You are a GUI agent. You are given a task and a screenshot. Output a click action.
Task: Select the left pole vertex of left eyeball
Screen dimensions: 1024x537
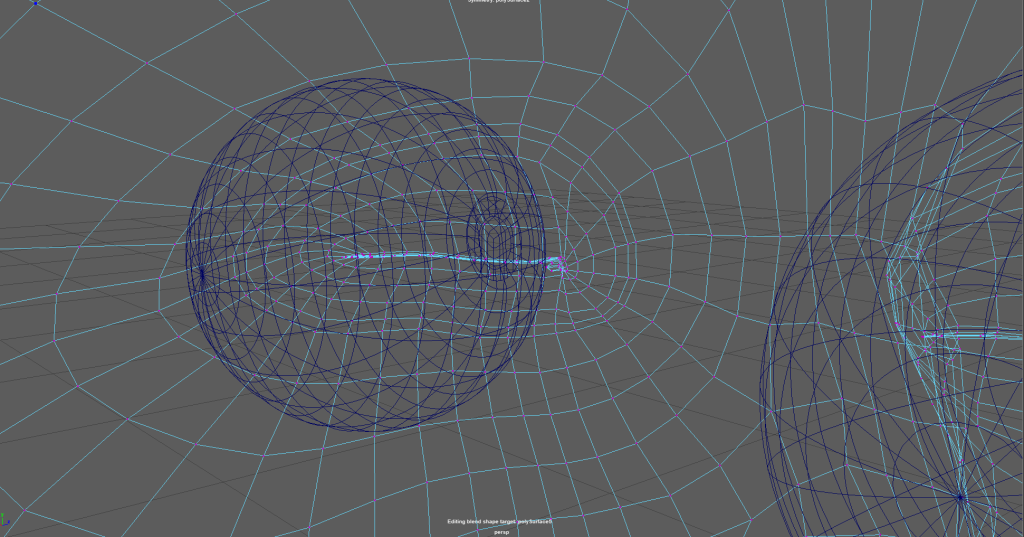coord(201,272)
